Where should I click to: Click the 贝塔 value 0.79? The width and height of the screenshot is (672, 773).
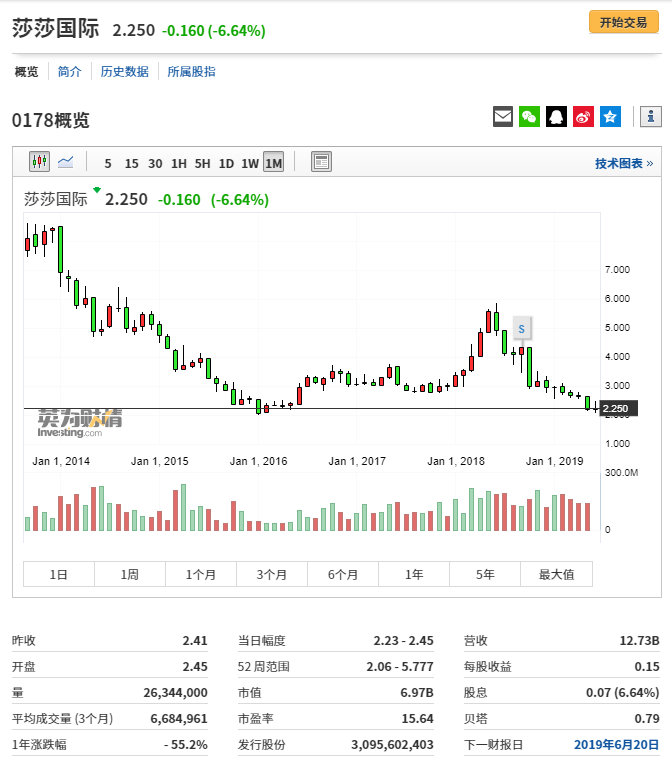[x=647, y=719]
